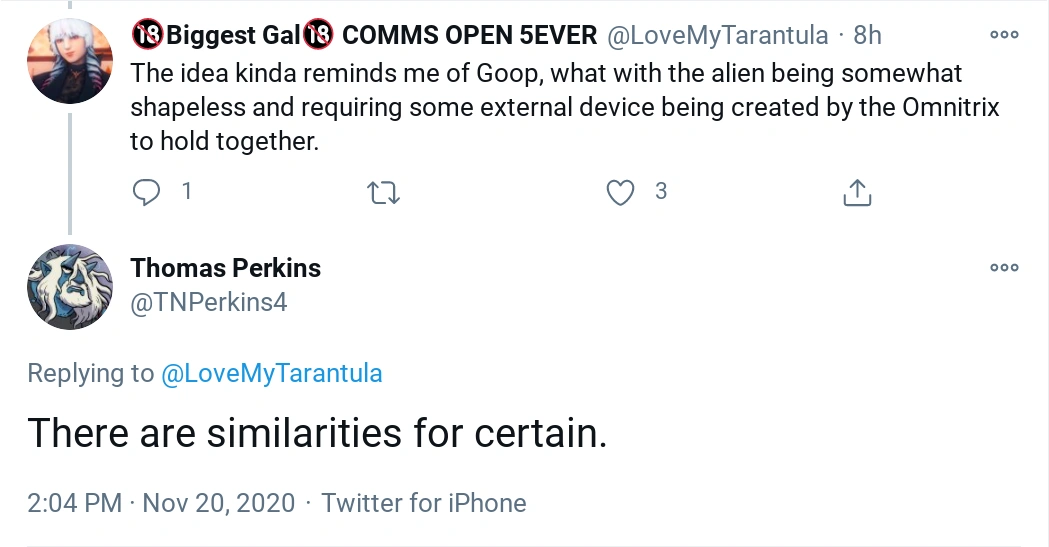The height and width of the screenshot is (547, 1049).
Task: Open more options on the Biggest Gal tweet
Action: click(x=1003, y=35)
